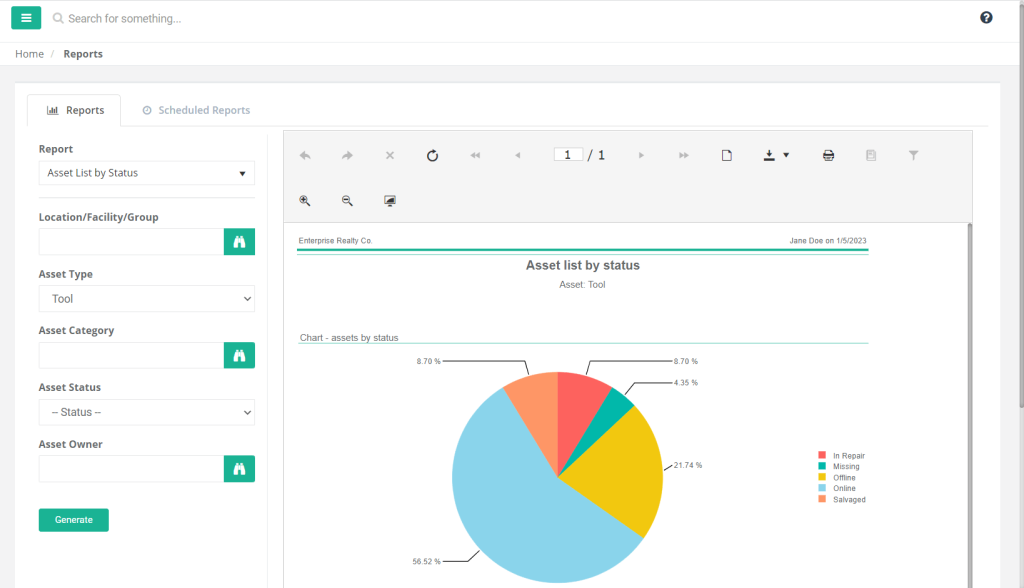The height and width of the screenshot is (588, 1024).
Task: Refresh the report view
Action: click(432, 155)
